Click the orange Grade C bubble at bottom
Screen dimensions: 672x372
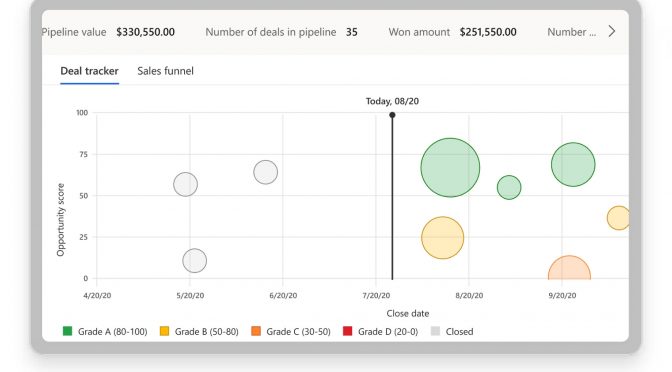569,268
